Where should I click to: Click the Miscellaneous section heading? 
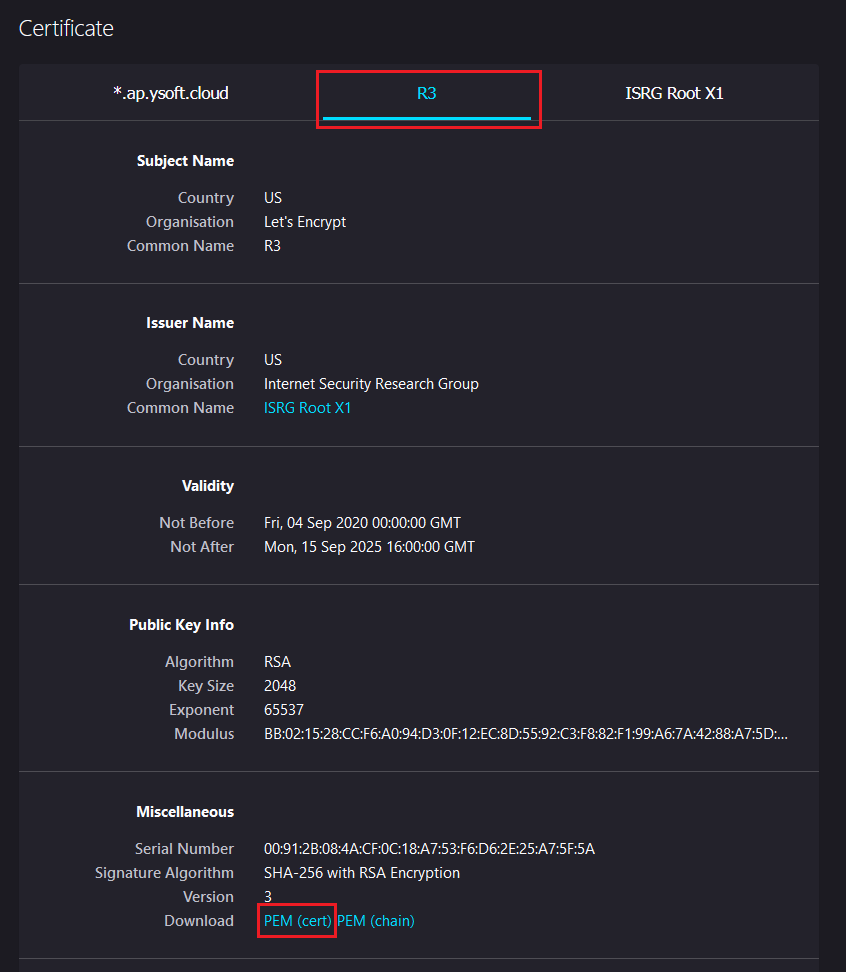185,812
